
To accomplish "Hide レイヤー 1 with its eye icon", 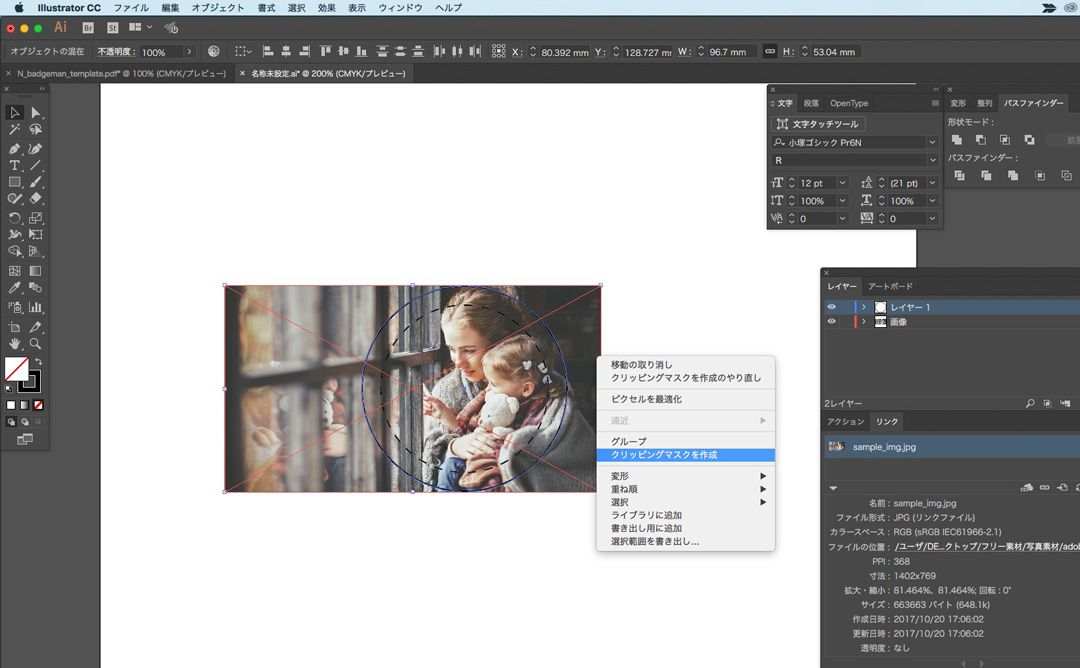I will pos(831,307).
